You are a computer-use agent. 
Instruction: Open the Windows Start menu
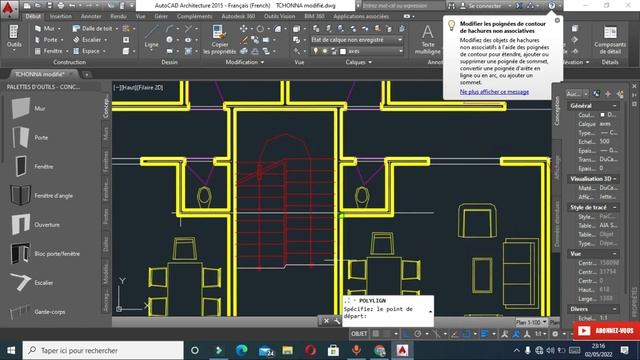pos(11,350)
